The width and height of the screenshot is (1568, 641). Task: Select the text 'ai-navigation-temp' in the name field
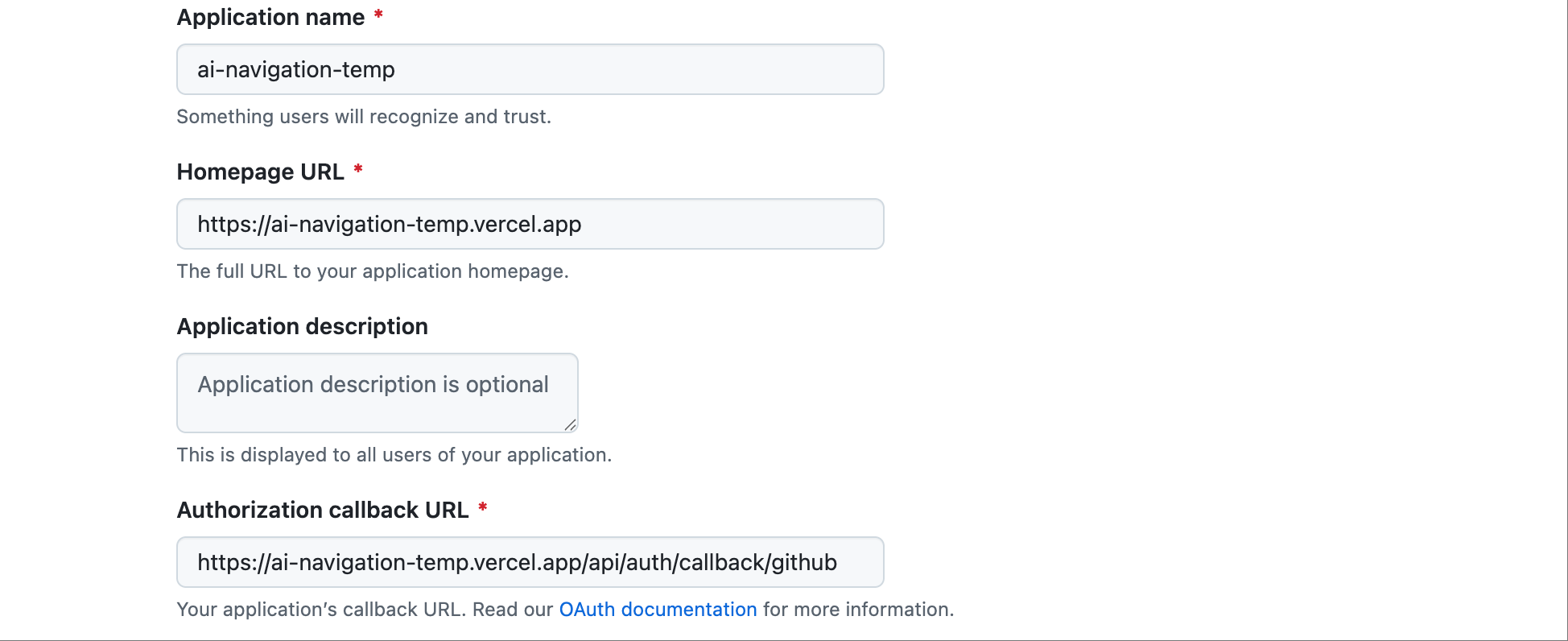point(296,69)
